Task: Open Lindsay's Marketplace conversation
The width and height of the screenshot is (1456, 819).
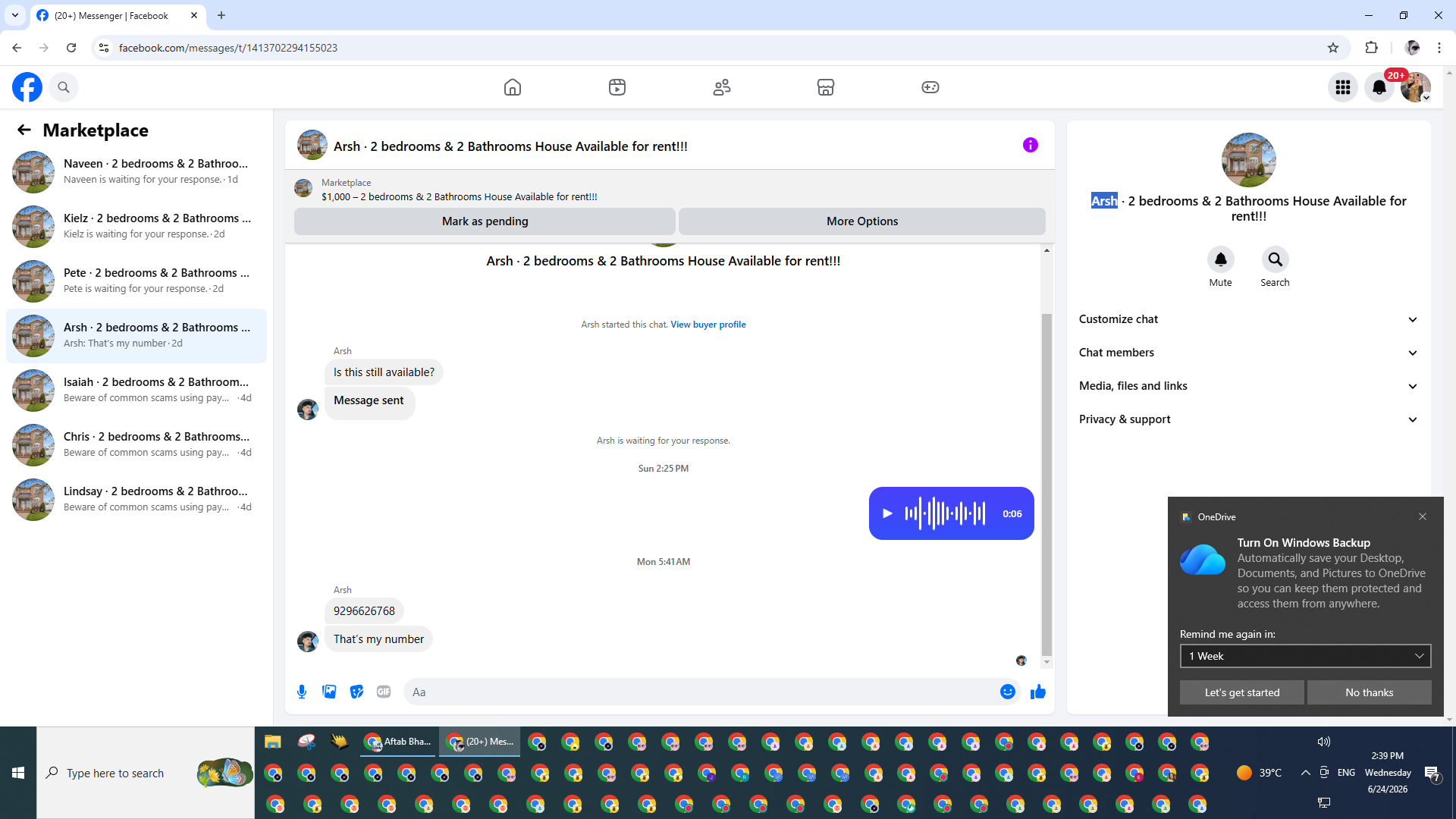Action: coord(136,499)
